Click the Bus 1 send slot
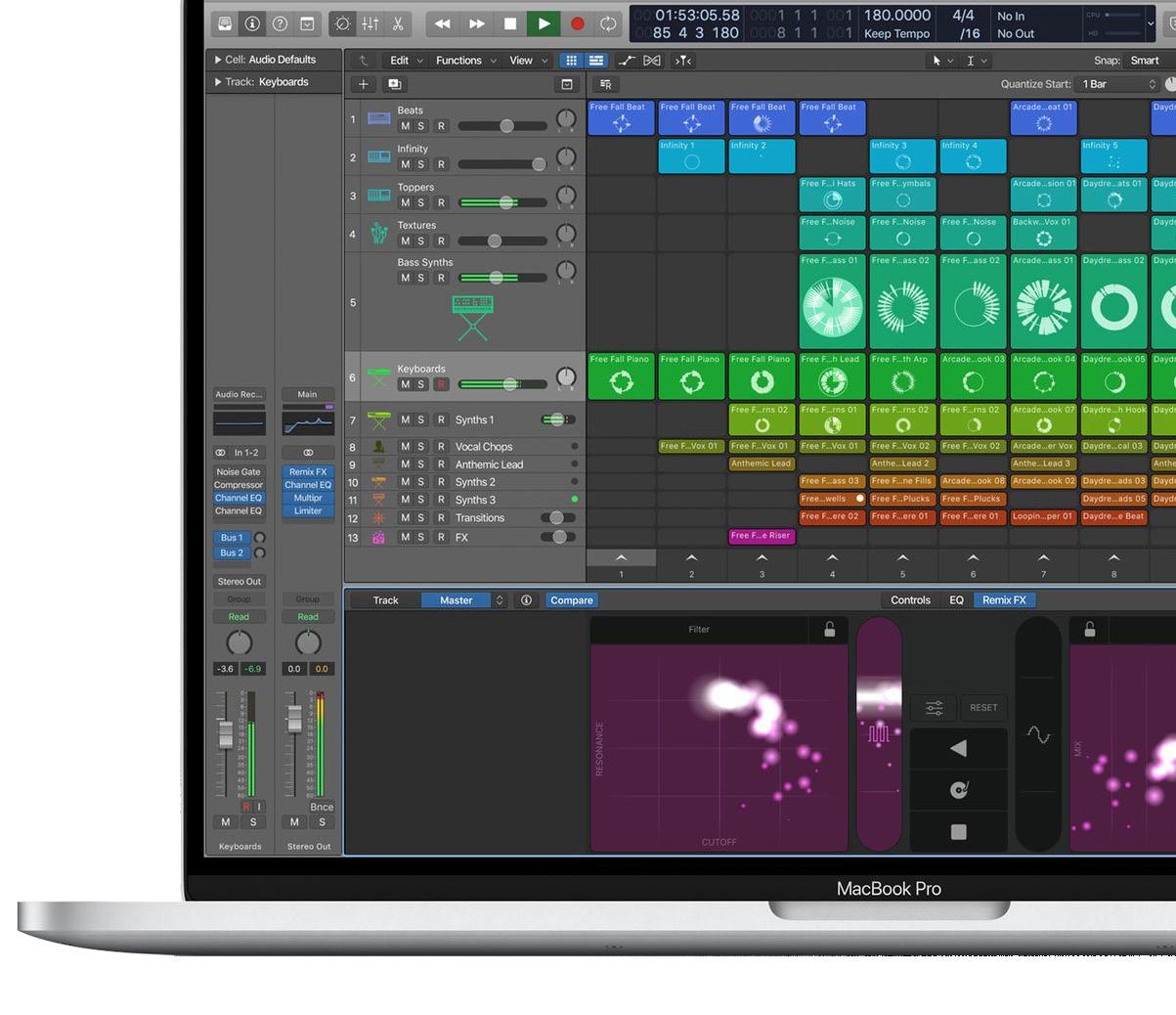 point(232,538)
